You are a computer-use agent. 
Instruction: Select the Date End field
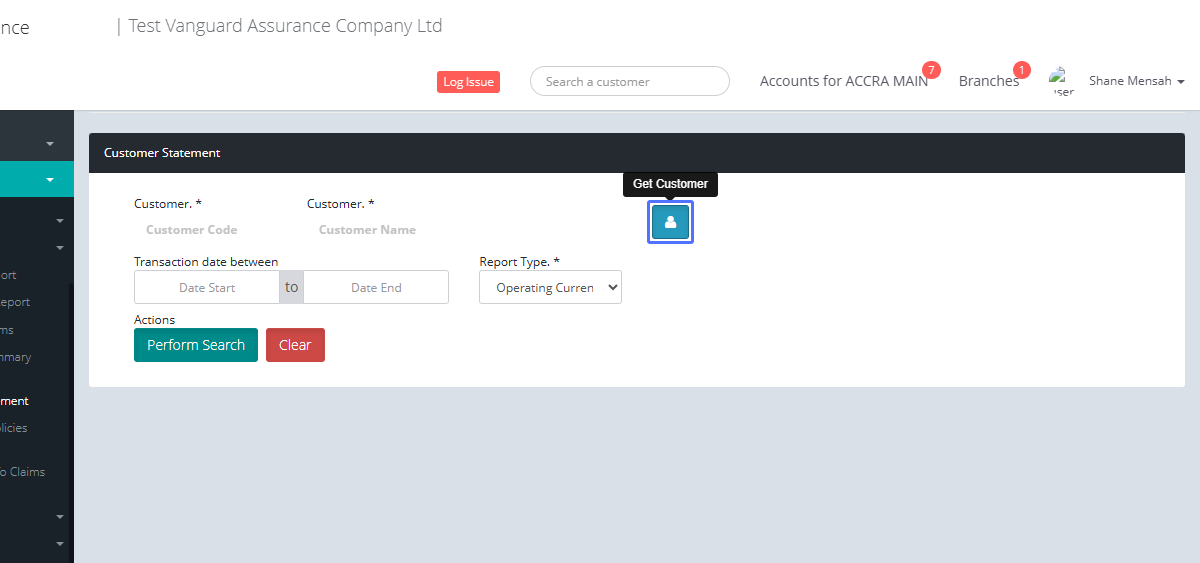376,288
